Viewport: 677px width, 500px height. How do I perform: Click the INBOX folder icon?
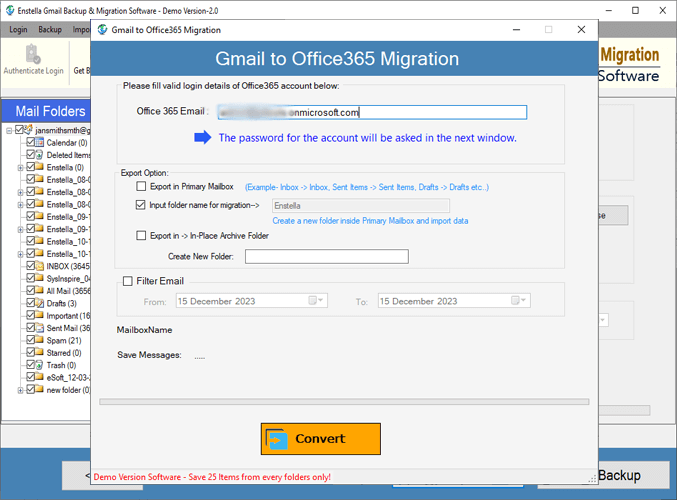40,266
